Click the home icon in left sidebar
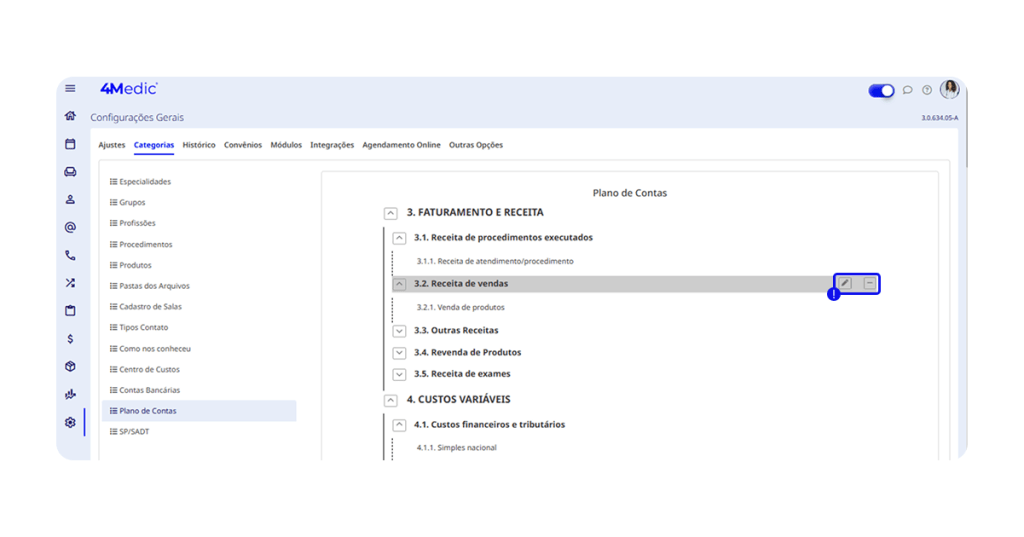The image size is (1024, 537). [x=70, y=116]
